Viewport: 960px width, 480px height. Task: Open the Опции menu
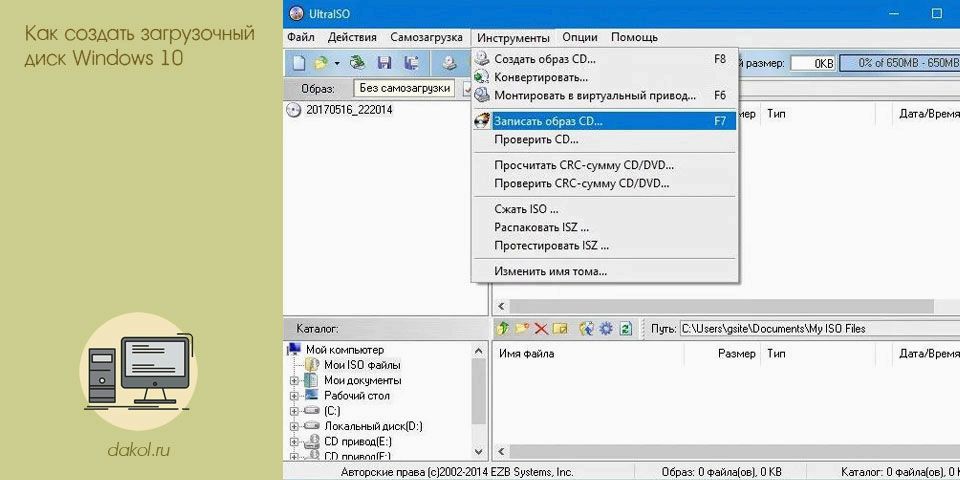580,37
